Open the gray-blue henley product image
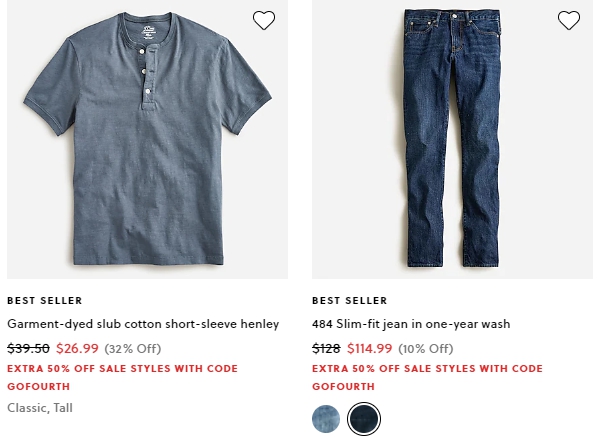Image resolution: width=600 pixels, height=439 pixels. tap(147, 139)
